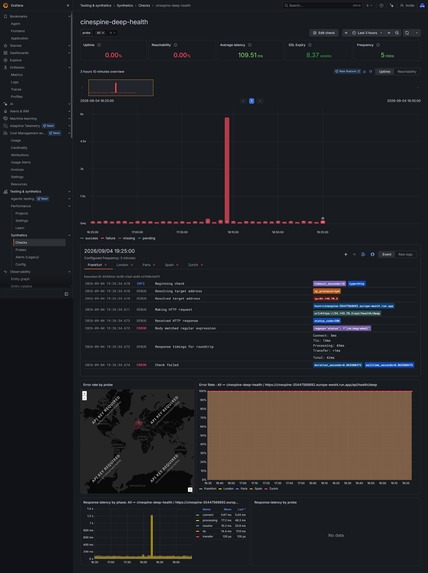Image resolution: width=428 pixels, height=573 pixels.
Task: Collapse the Synthetics subsection
Action: pyautogui.click(x=69, y=235)
